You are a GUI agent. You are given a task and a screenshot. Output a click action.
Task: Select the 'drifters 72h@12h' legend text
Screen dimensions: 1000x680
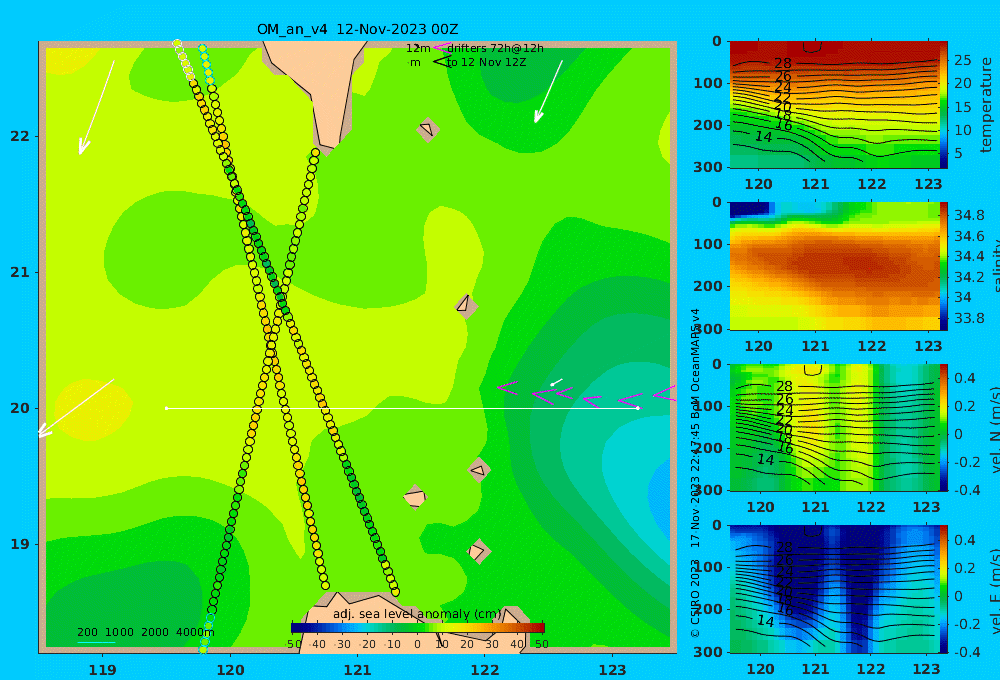[495, 48]
